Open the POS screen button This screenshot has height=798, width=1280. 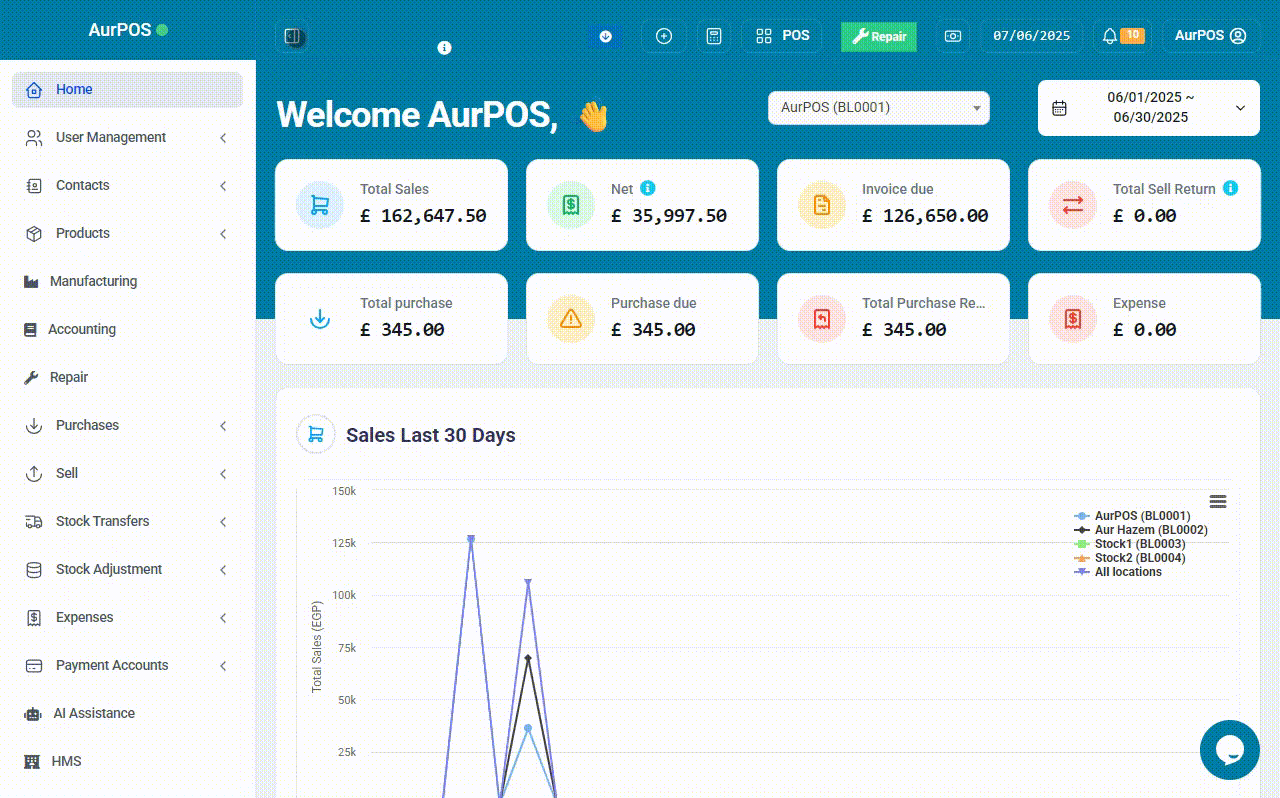[x=783, y=36]
